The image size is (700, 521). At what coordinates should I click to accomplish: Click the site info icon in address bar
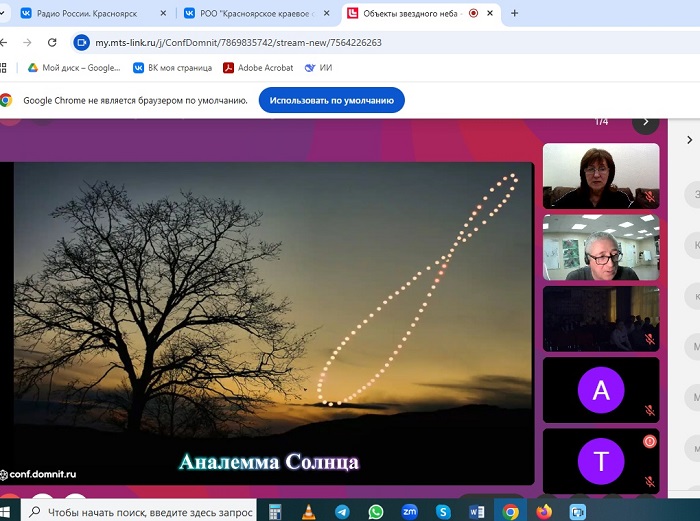[x=81, y=43]
